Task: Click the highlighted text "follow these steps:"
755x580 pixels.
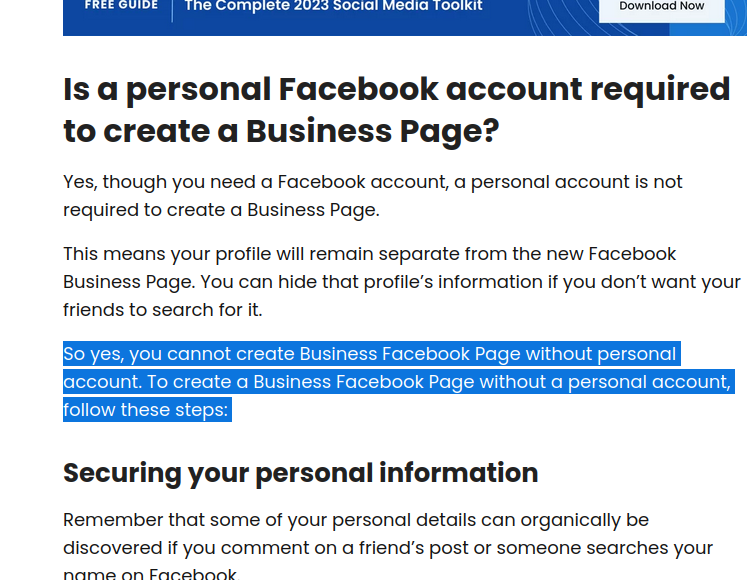Action: coord(146,410)
